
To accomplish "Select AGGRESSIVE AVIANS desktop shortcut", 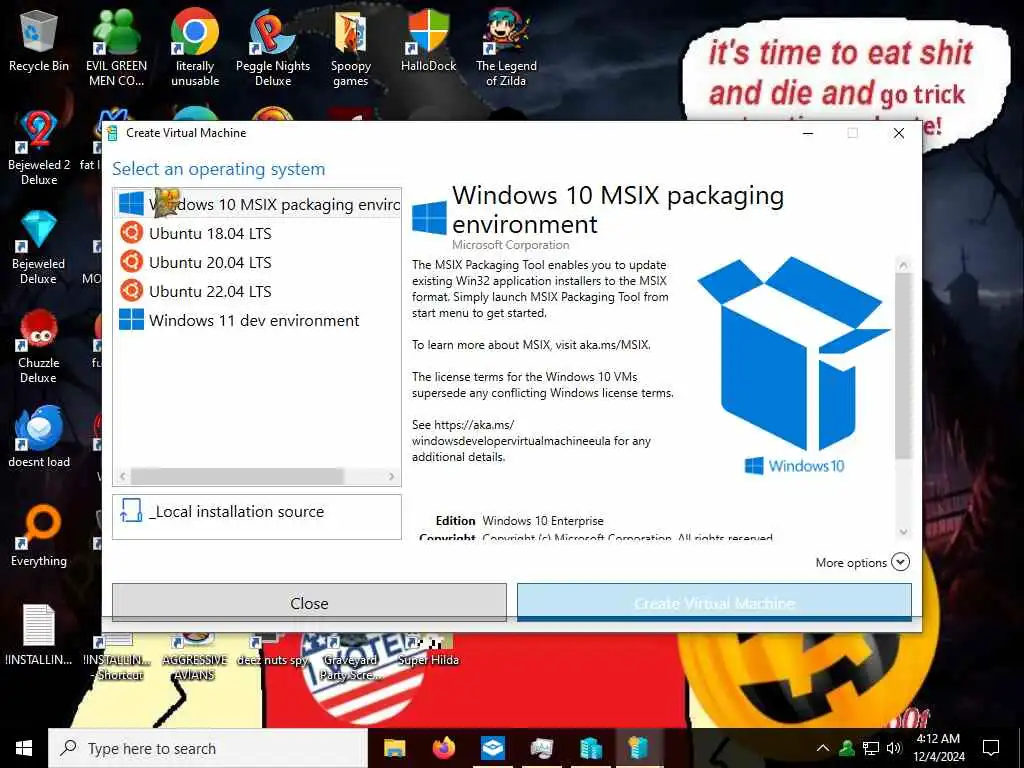I will [x=195, y=657].
